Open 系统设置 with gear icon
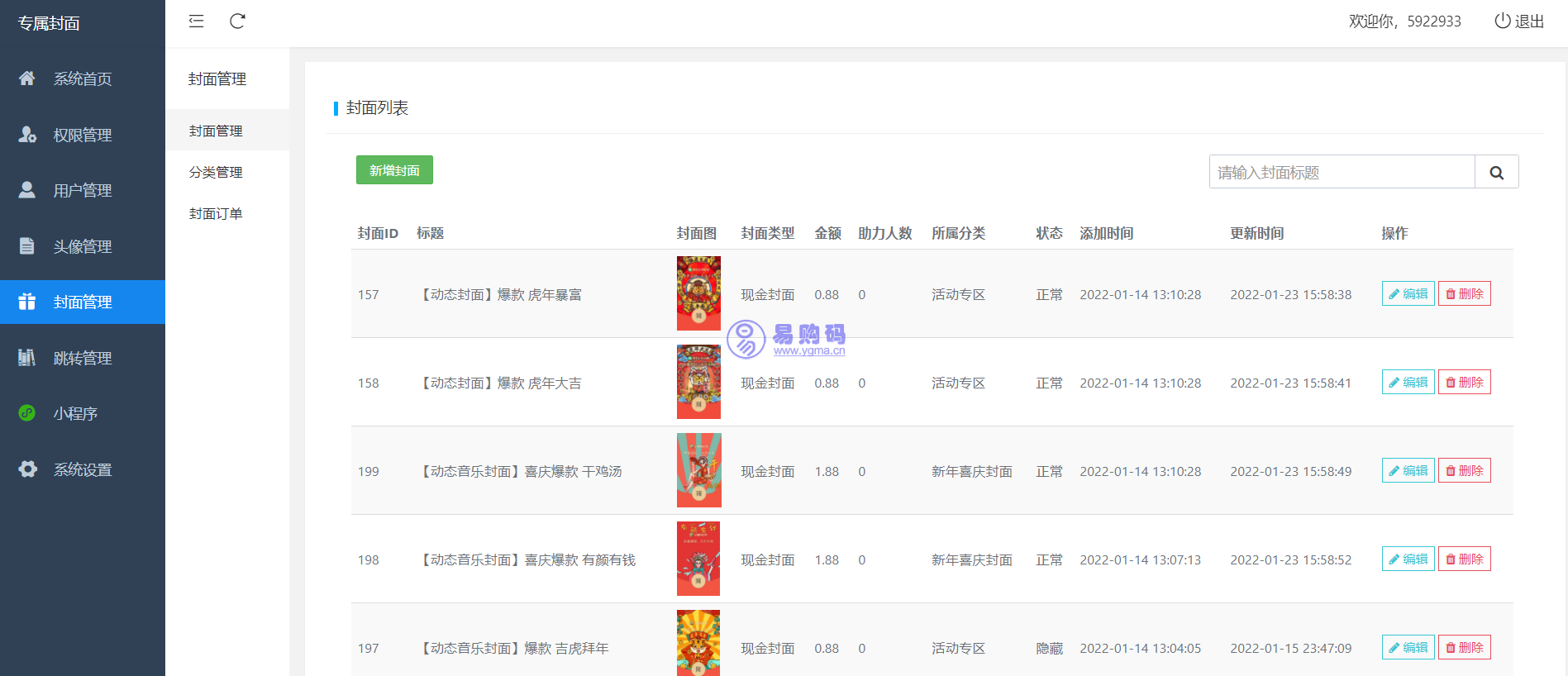The height and width of the screenshot is (676, 1568). pos(82,469)
